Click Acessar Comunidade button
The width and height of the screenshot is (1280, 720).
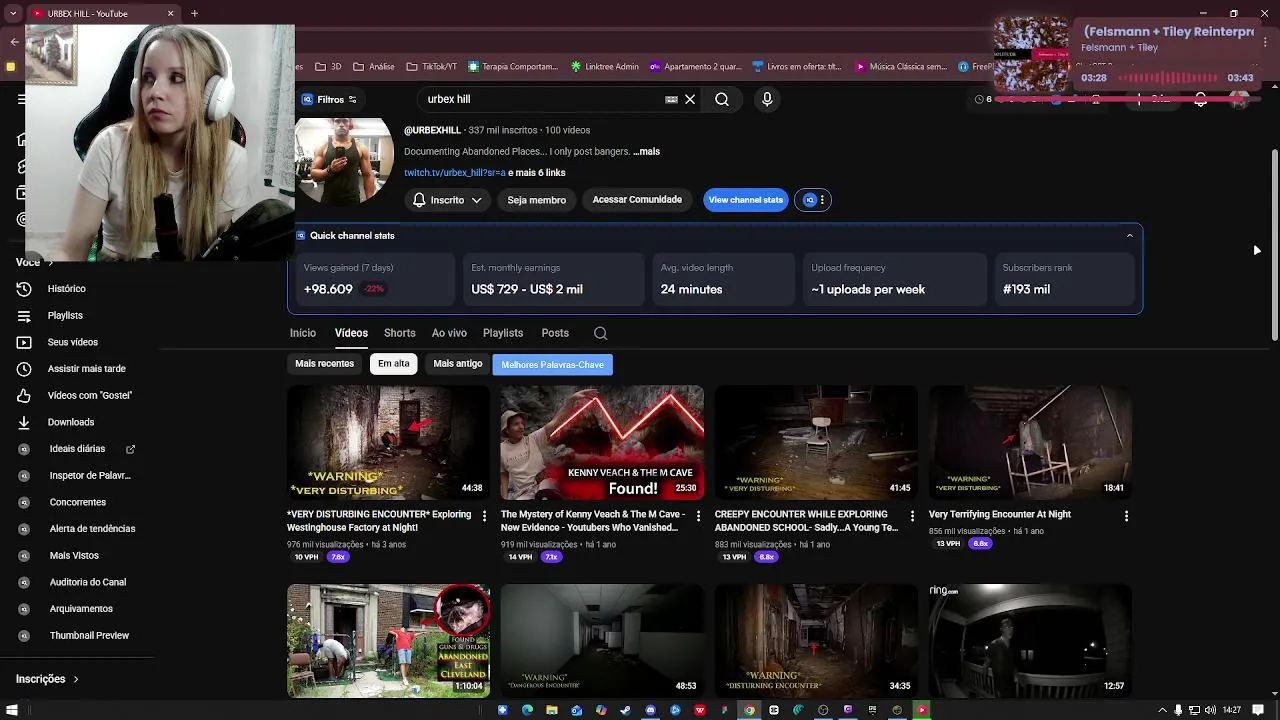coord(637,200)
